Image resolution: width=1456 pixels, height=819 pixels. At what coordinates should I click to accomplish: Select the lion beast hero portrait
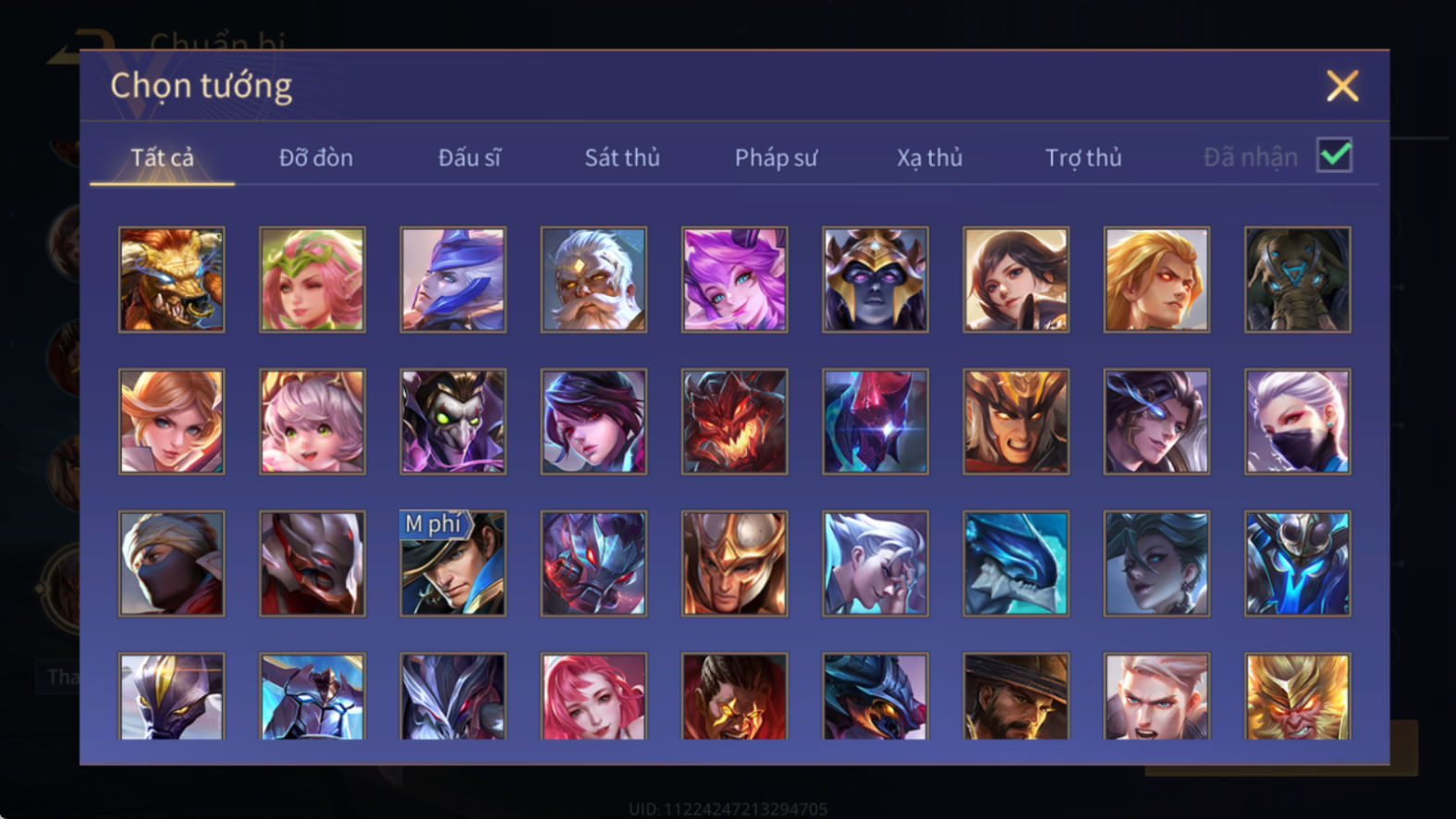171,279
